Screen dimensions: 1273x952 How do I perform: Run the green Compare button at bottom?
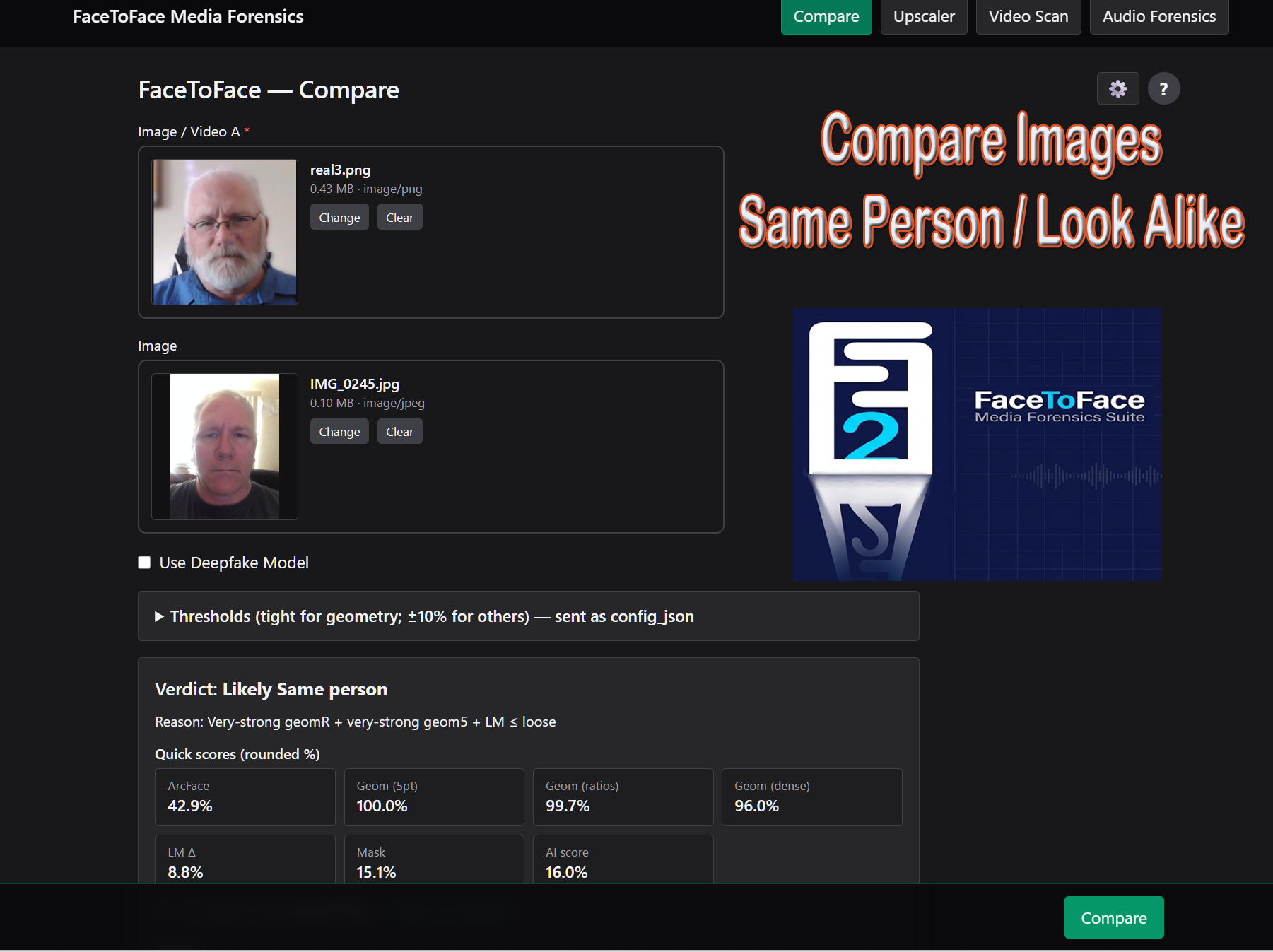1114,917
